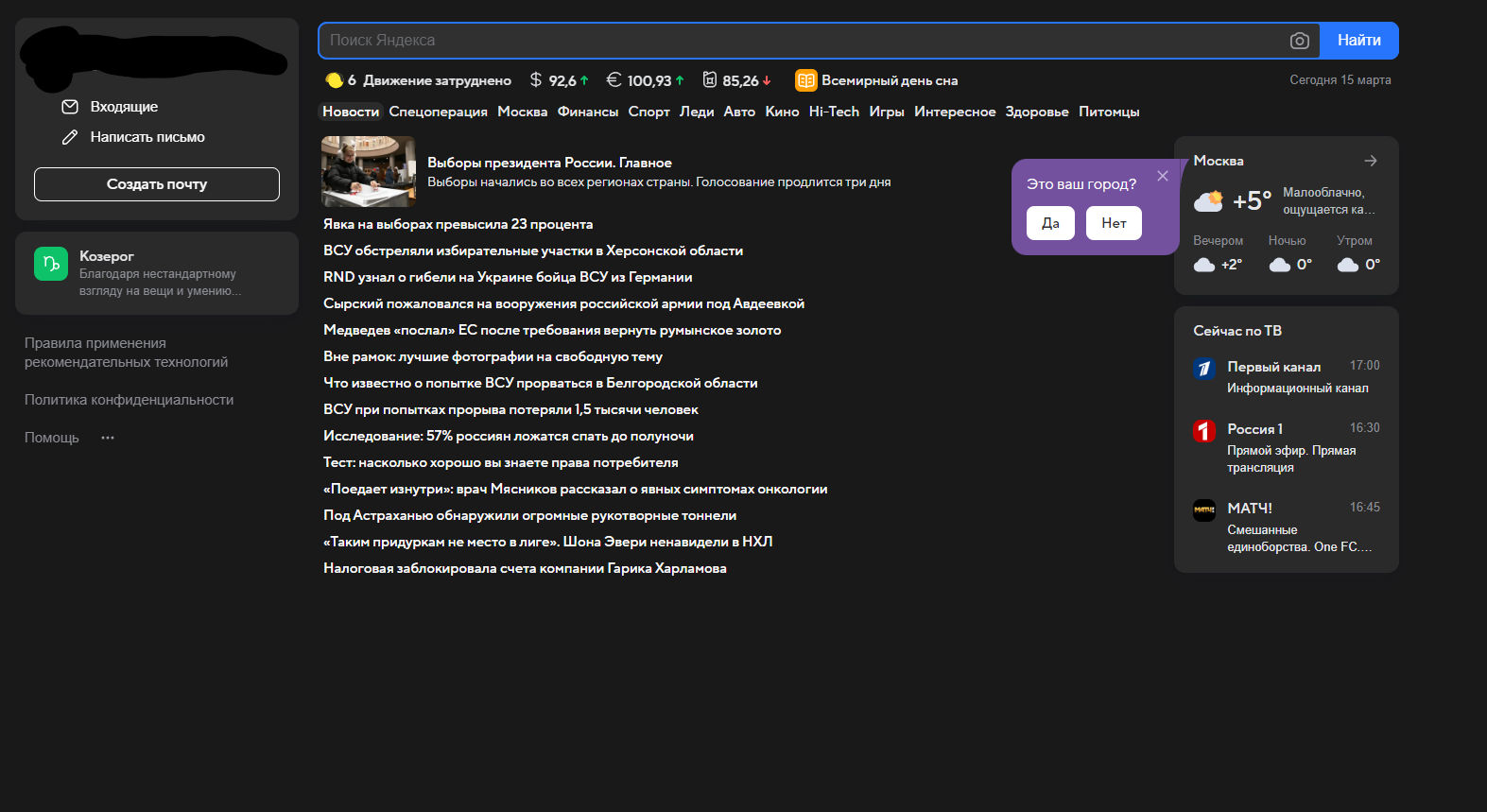Open the Moscow weather arrow
The height and width of the screenshot is (812, 1487).
(x=1371, y=161)
